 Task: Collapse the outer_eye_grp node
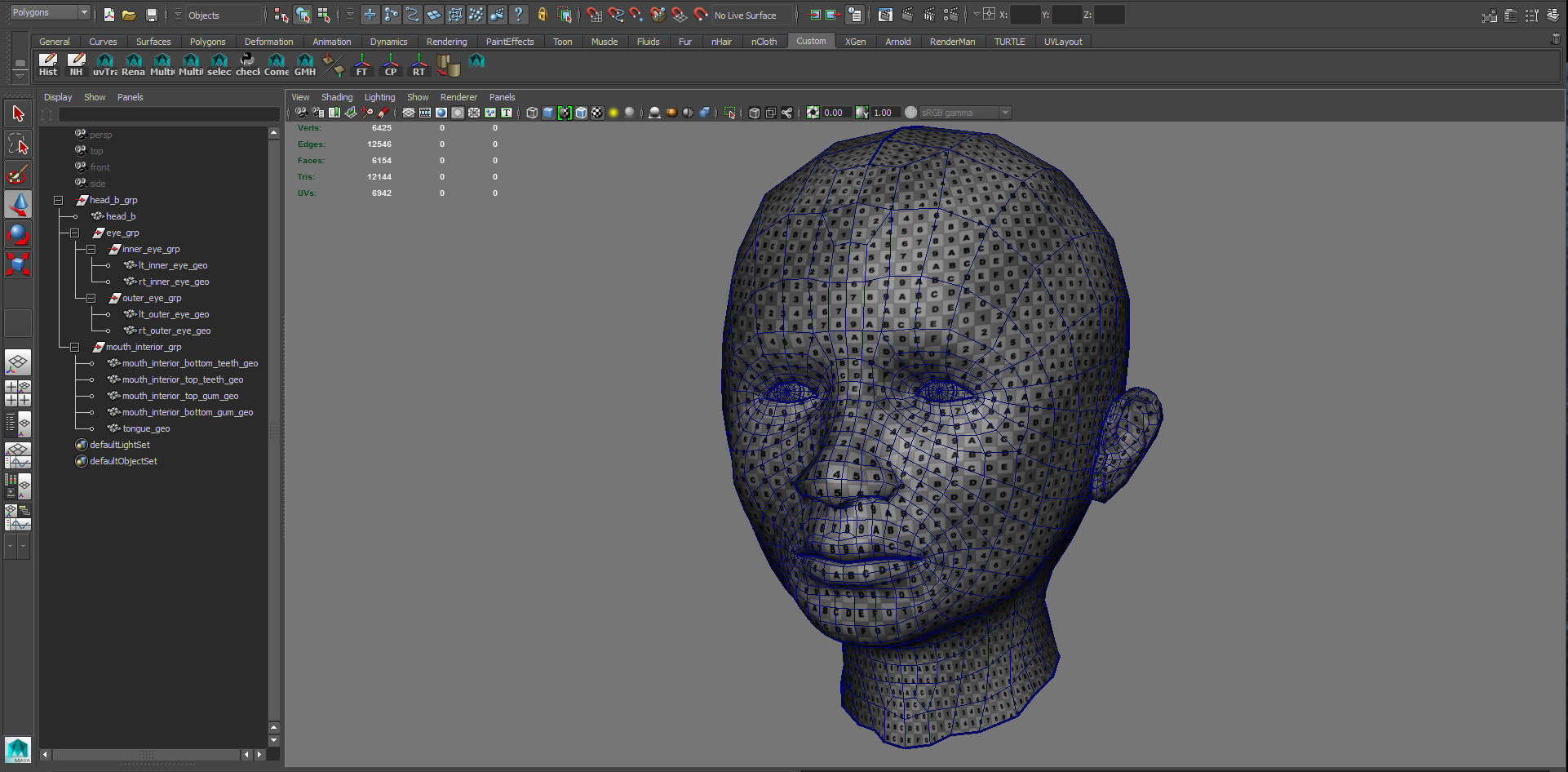(x=91, y=298)
